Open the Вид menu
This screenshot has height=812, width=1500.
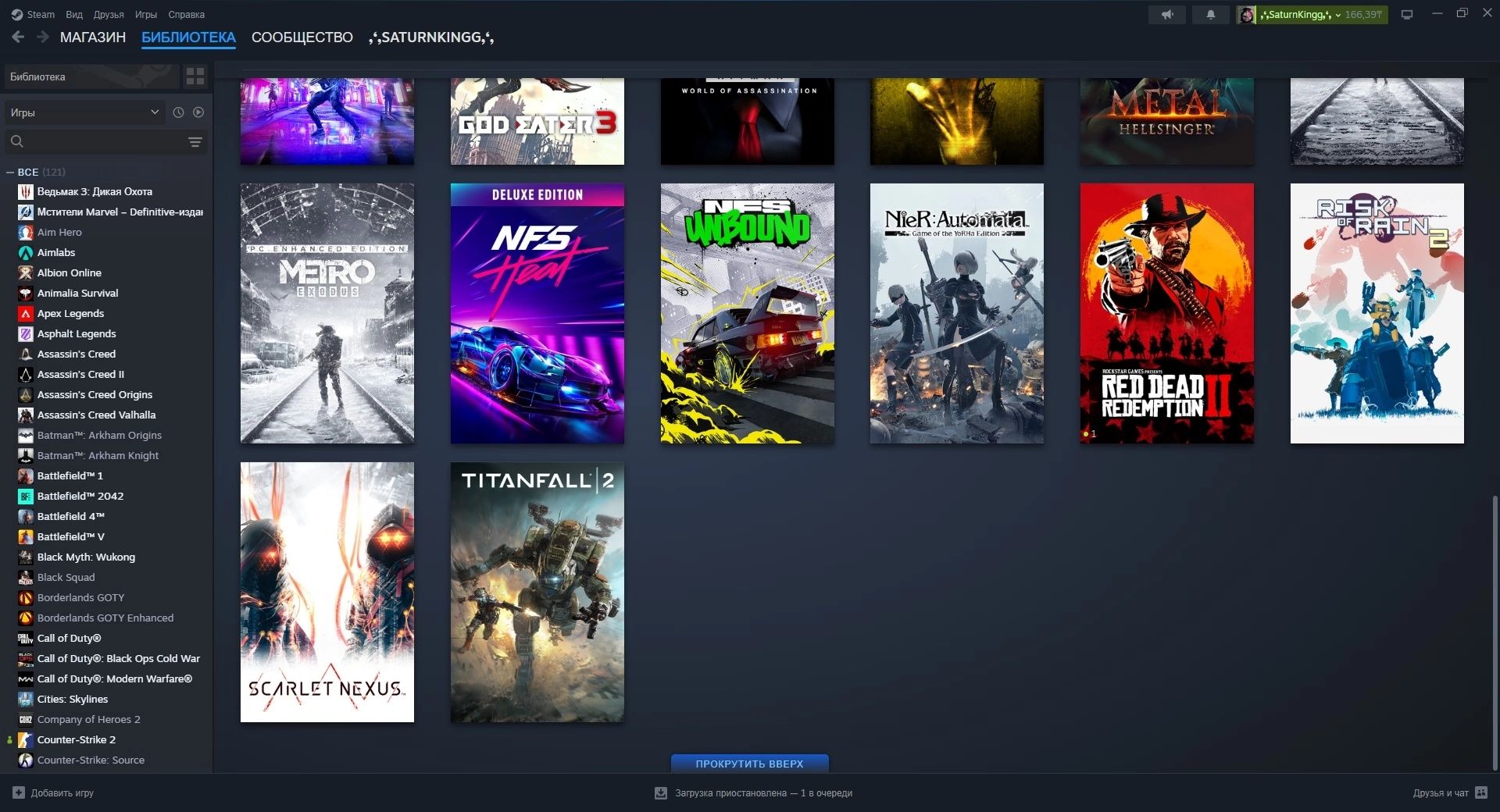click(x=74, y=14)
